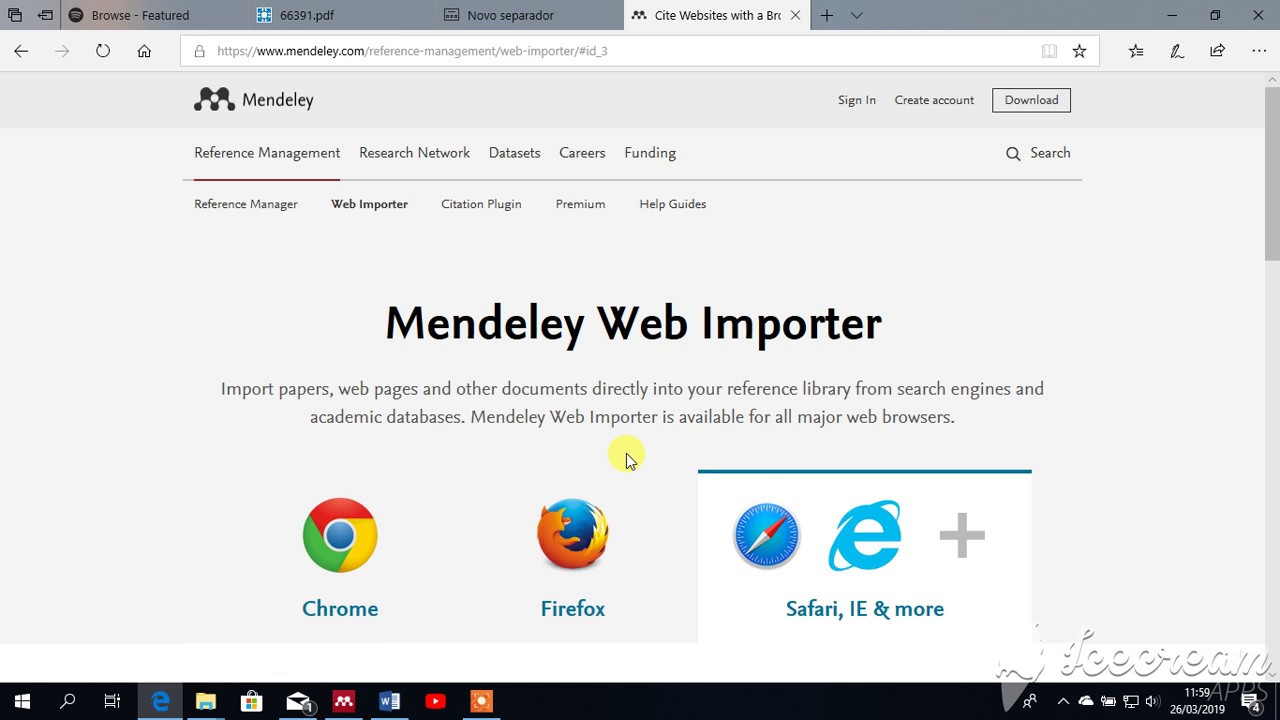Open the Favorites hub icon
The width and height of the screenshot is (1280, 720).
coord(1136,51)
